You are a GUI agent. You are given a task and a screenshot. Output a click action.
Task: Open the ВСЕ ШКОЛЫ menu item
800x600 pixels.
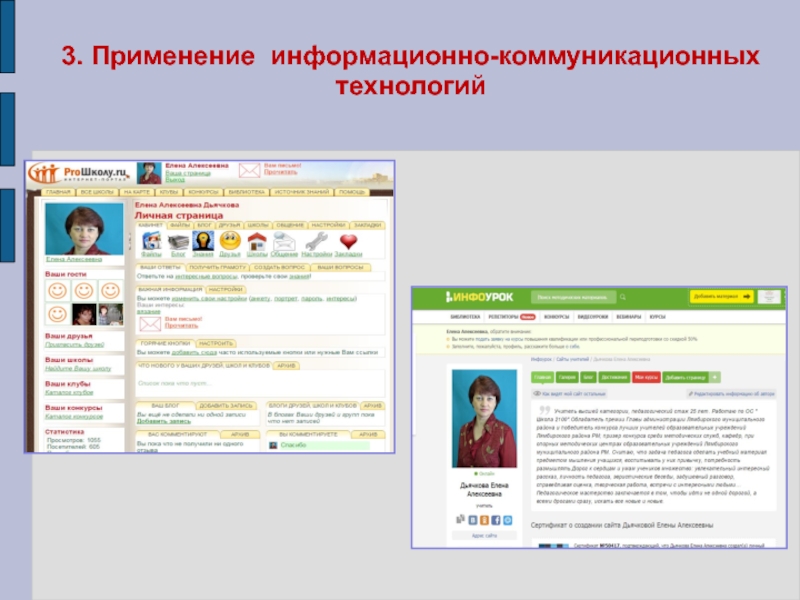pos(97,192)
